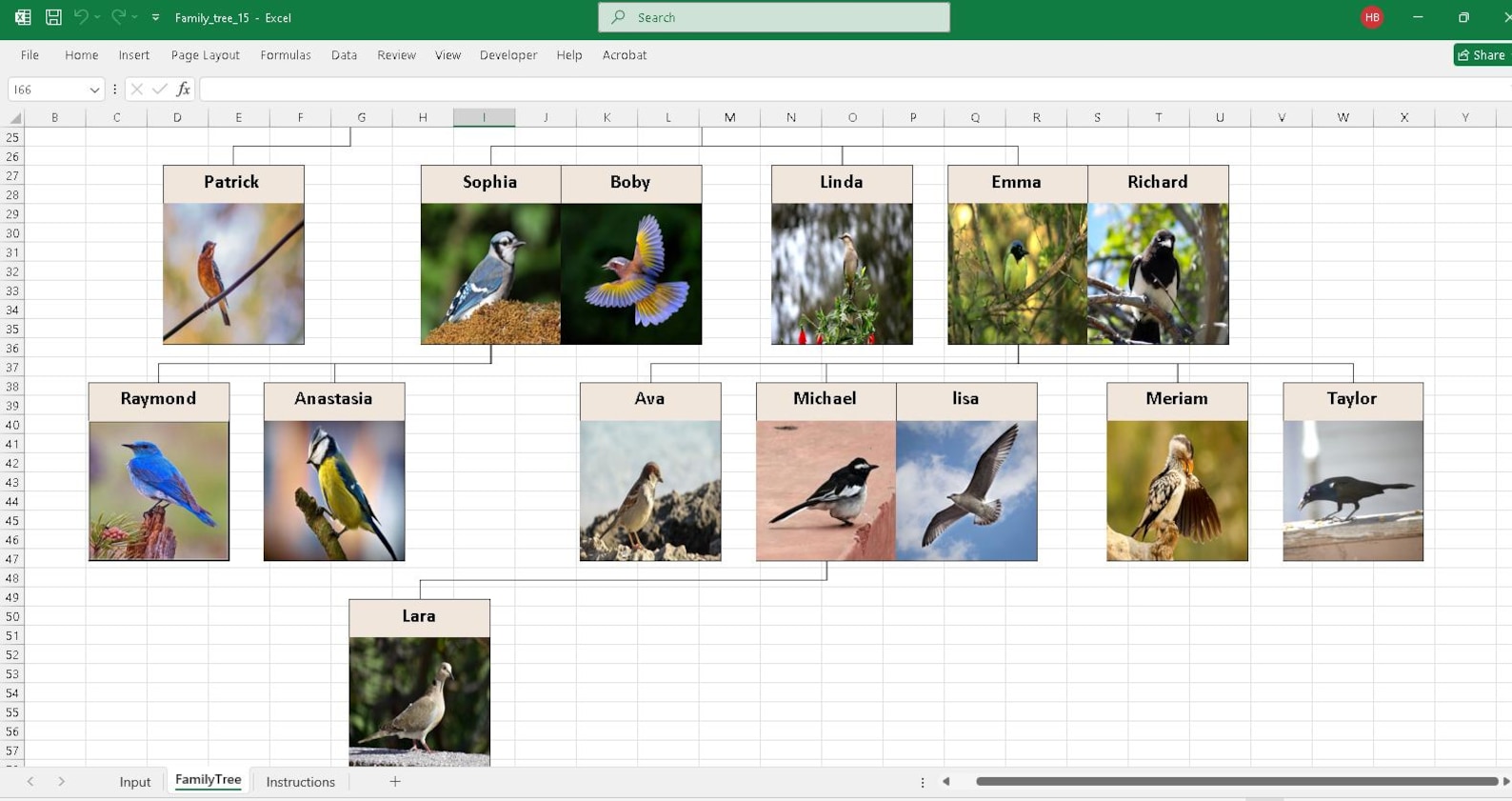Click the Lara name label

tap(420, 618)
